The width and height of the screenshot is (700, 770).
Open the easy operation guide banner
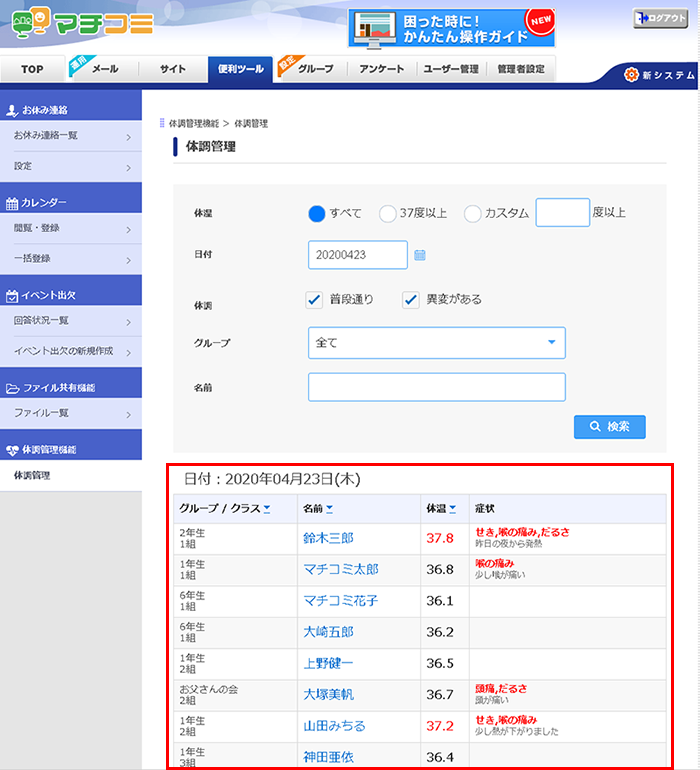pos(451,28)
